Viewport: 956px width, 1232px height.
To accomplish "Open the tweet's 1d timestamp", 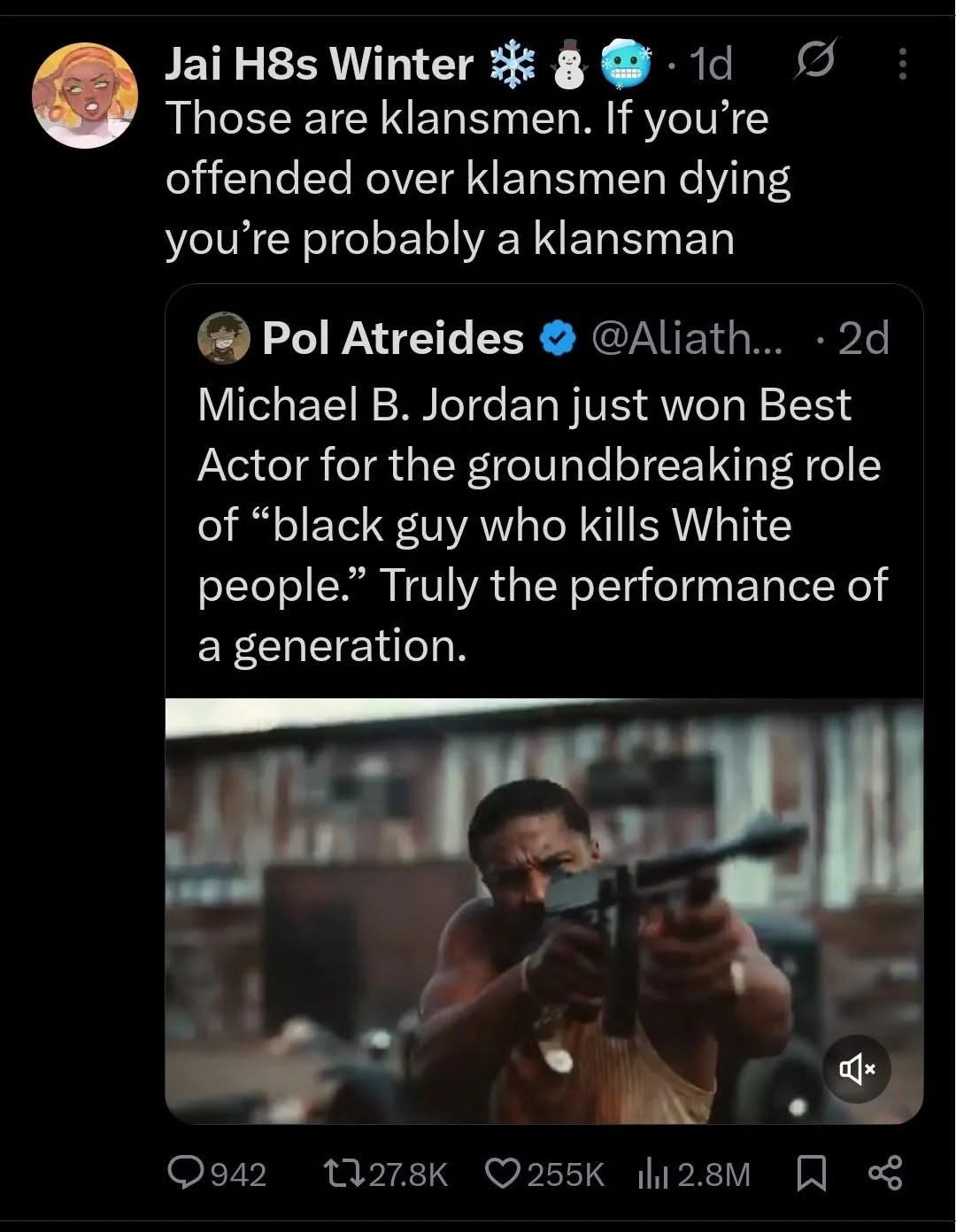I will coord(709,64).
